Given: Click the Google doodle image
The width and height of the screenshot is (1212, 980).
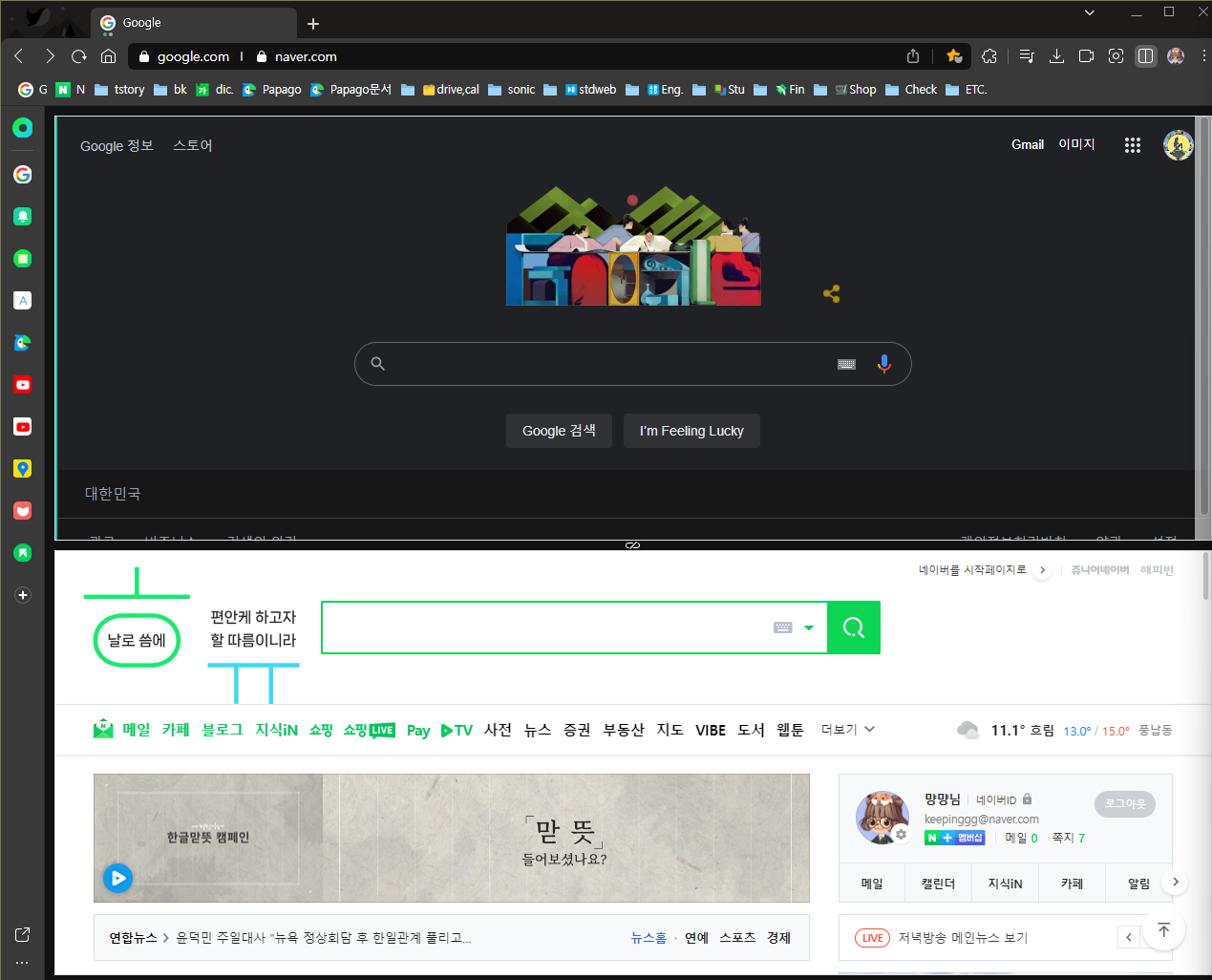Looking at the screenshot, I should coord(633,246).
